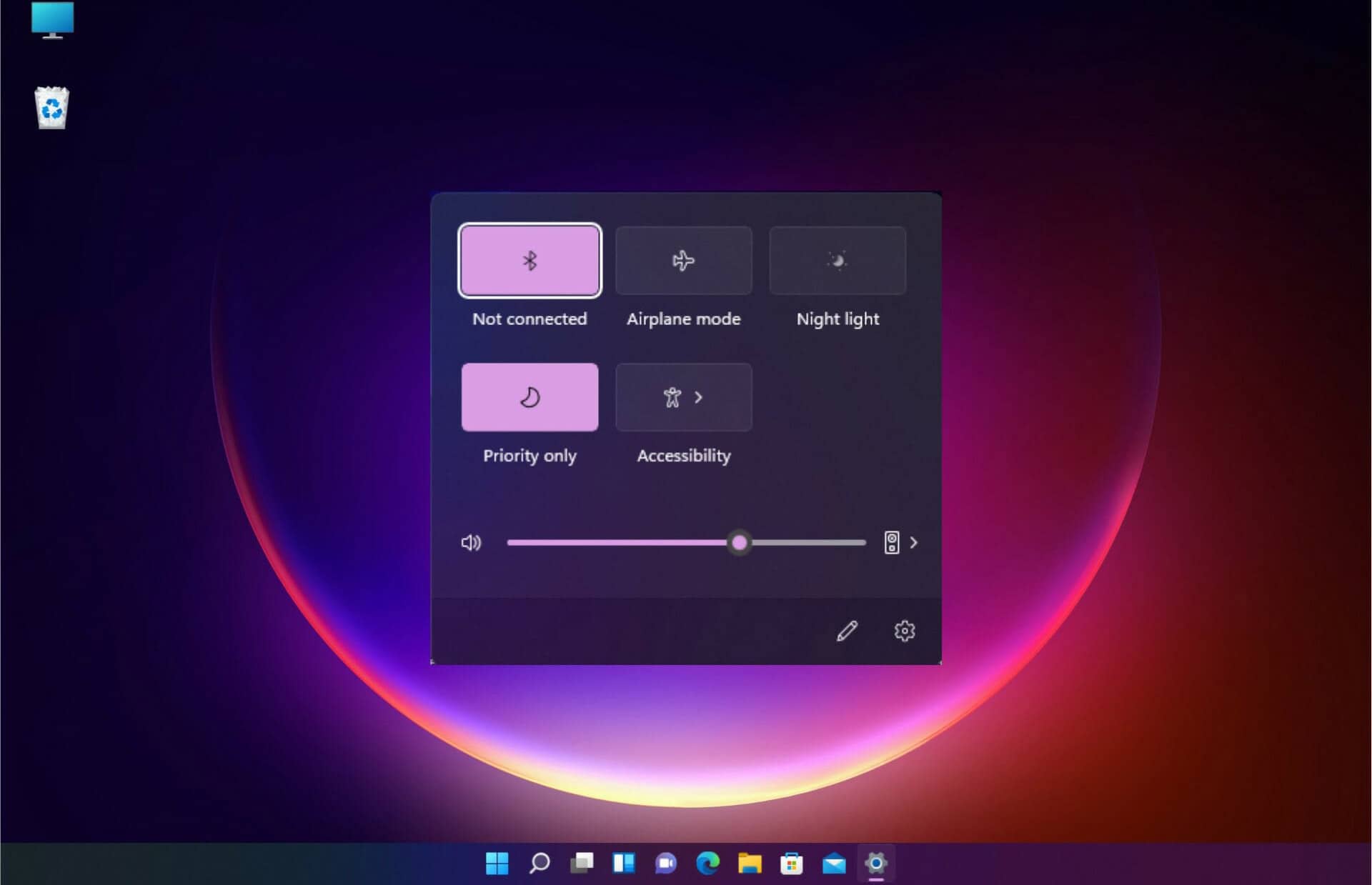The image size is (1372, 885).
Task: Click the Airplane mode icon
Action: pos(683,261)
